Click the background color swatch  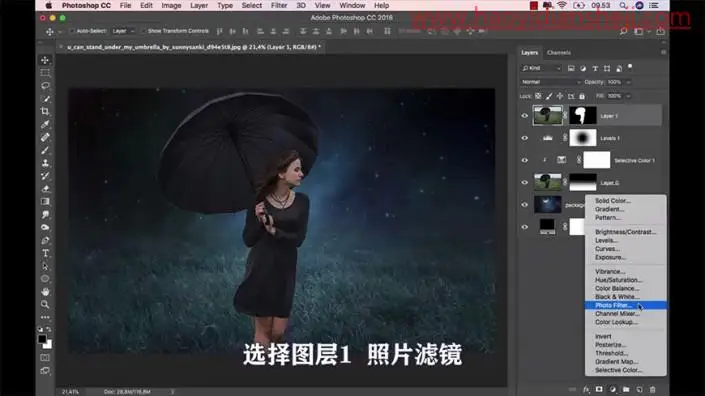click(x=48, y=345)
